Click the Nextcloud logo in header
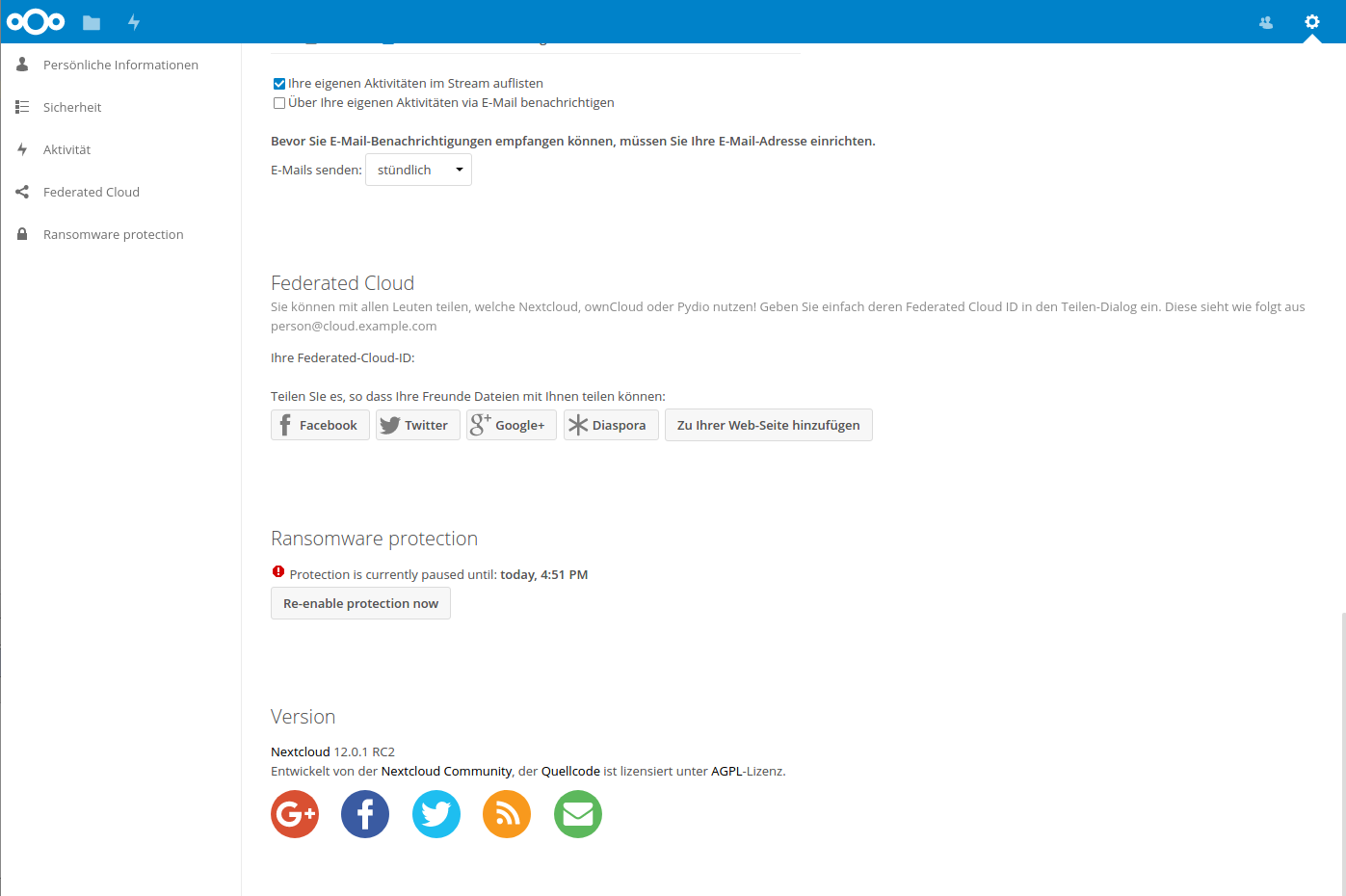Image resolution: width=1346 pixels, height=896 pixels. pyautogui.click(x=36, y=21)
